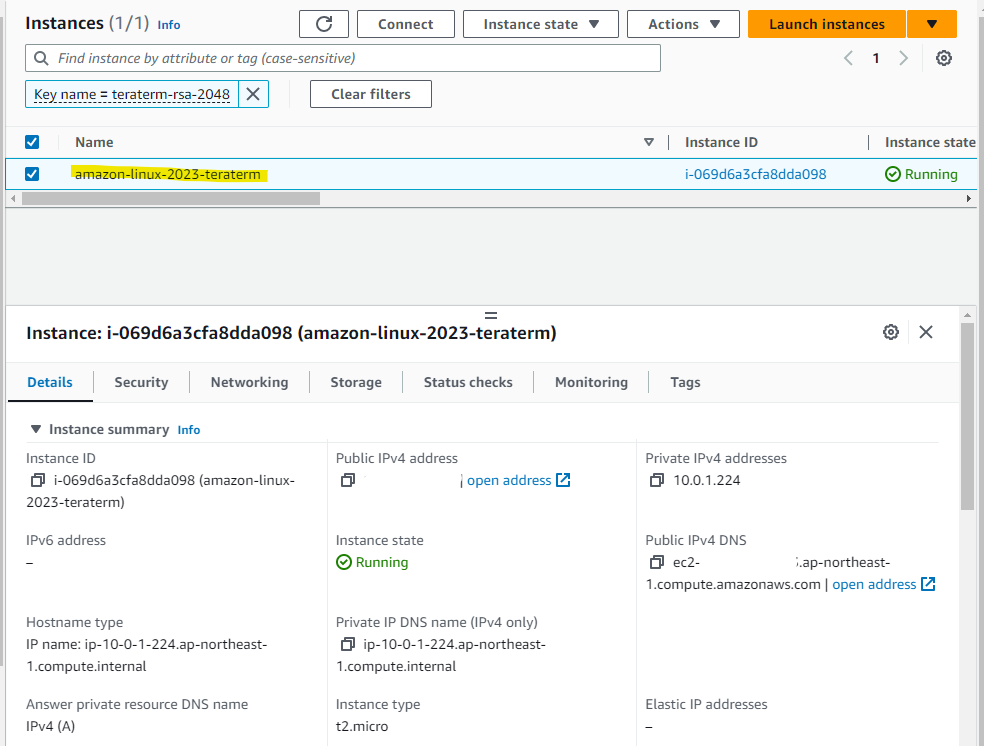Collapse the Instance summary section
Image resolution: width=984 pixels, height=746 pixels.
[36, 428]
